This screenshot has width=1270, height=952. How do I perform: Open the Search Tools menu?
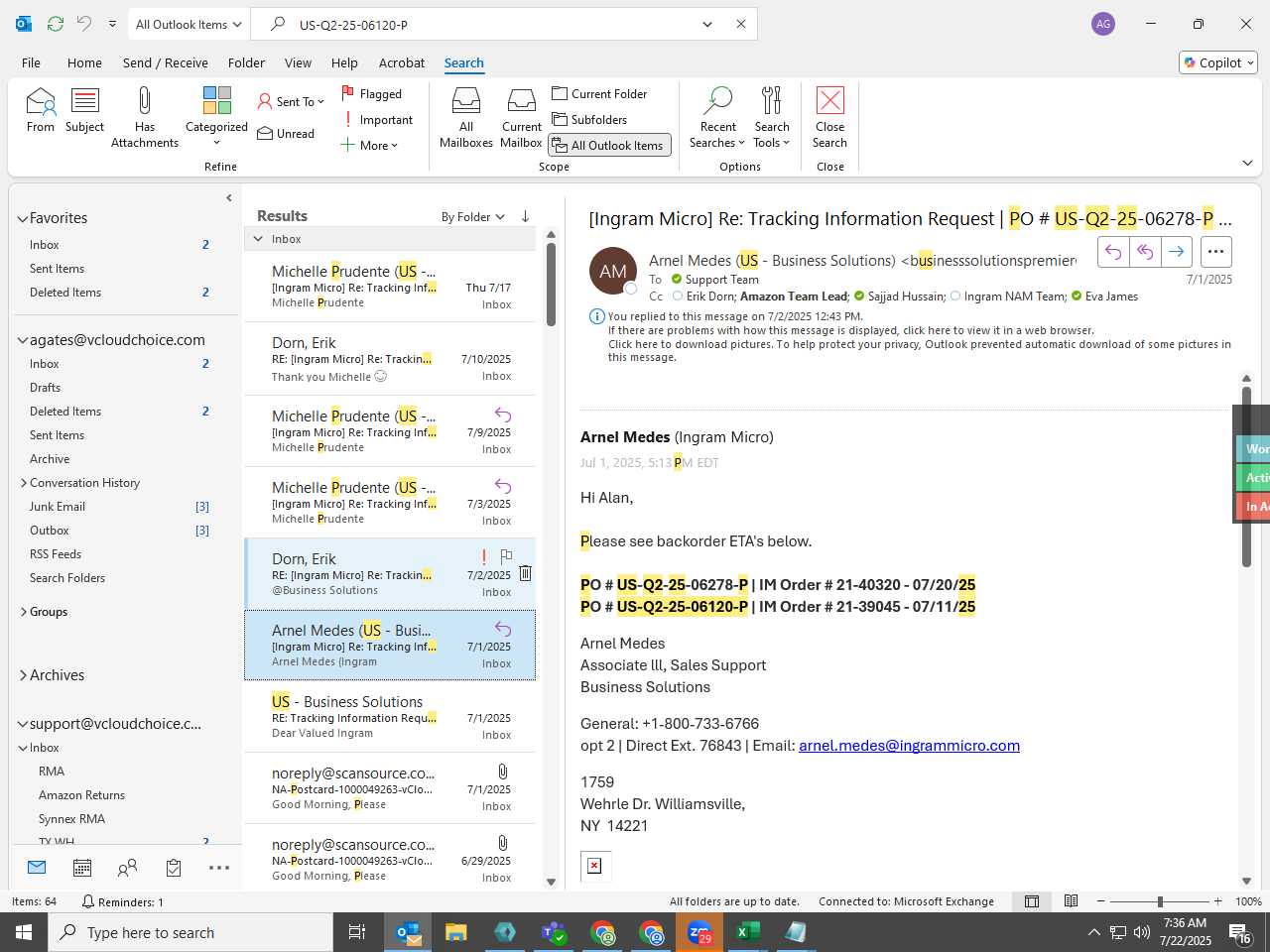[x=771, y=117]
